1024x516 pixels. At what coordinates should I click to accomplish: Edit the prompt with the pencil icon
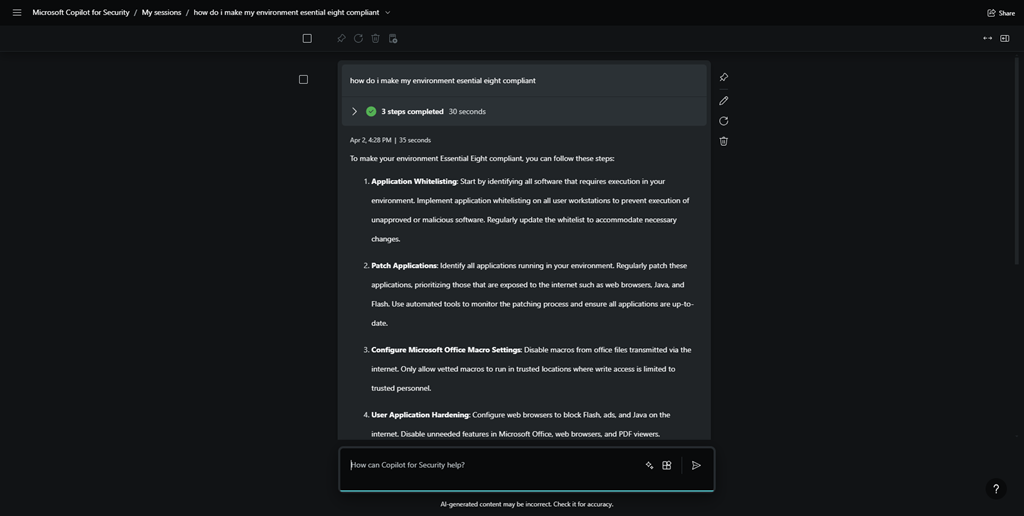point(723,100)
